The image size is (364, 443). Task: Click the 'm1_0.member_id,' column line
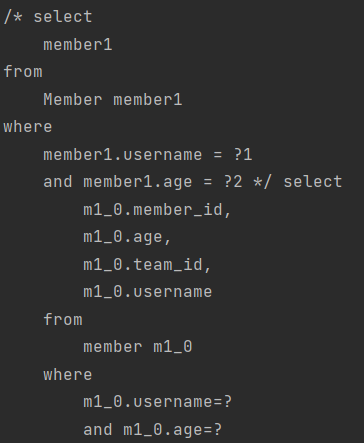click(x=157, y=210)
